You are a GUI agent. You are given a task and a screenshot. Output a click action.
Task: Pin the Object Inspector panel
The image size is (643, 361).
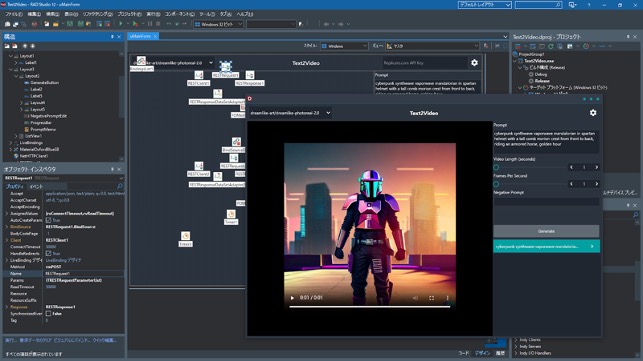112,169
